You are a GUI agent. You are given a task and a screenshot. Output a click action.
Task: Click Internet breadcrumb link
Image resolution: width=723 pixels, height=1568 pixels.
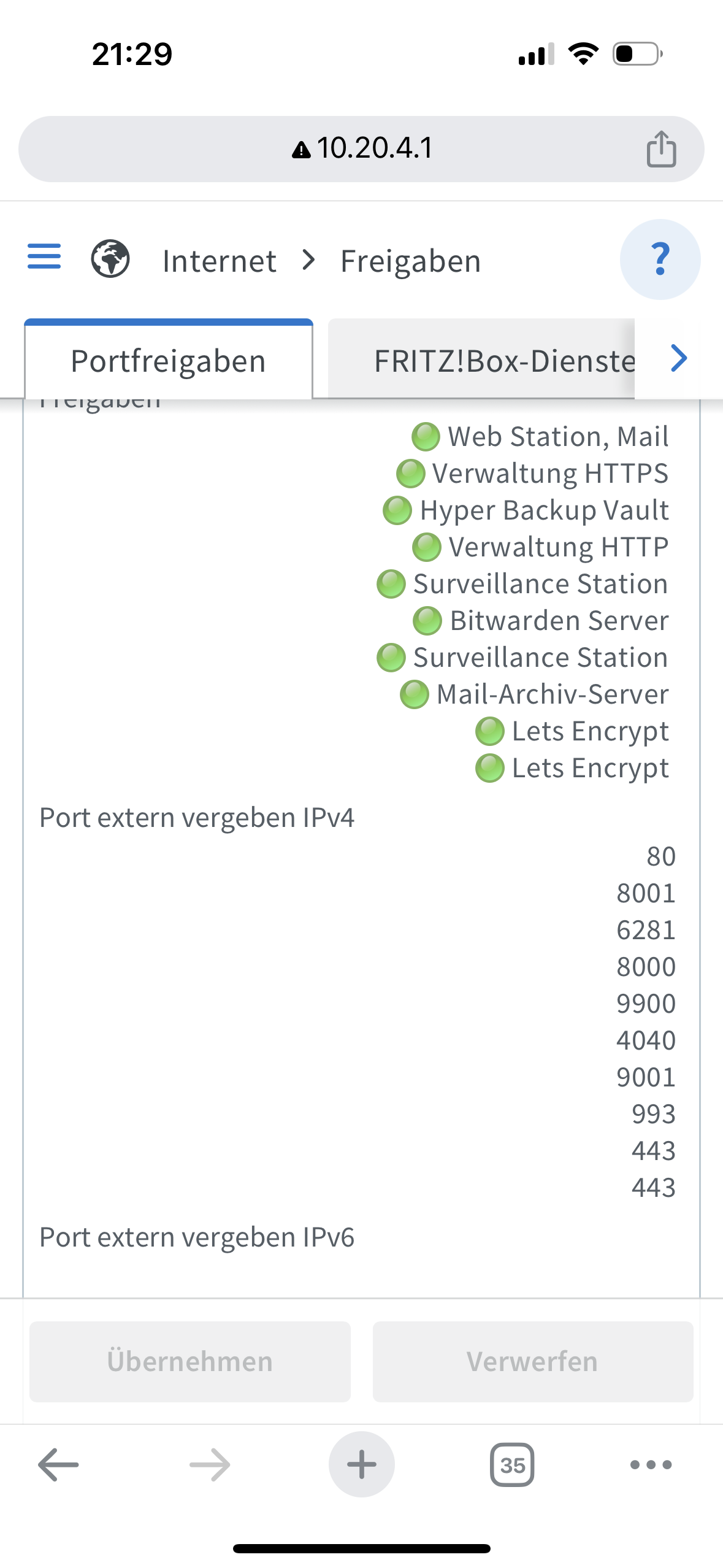pos(219,261)
